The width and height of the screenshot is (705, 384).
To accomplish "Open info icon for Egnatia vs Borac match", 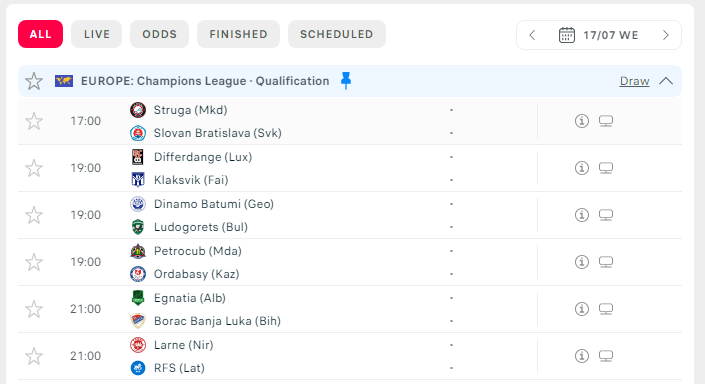I will [581, 309].
